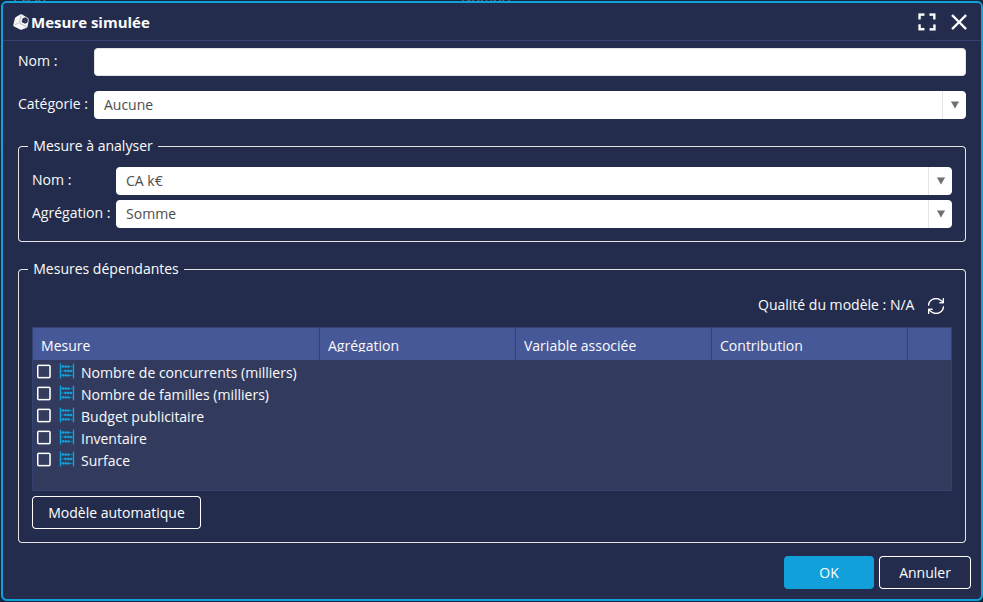Cancel the dialog with Annuler

[924, 572]
